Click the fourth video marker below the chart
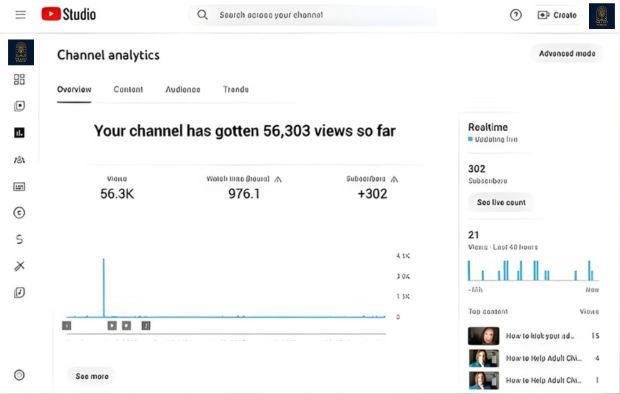Image resolution: width=620 pixels, height=394 pixels. click(146, 326)
